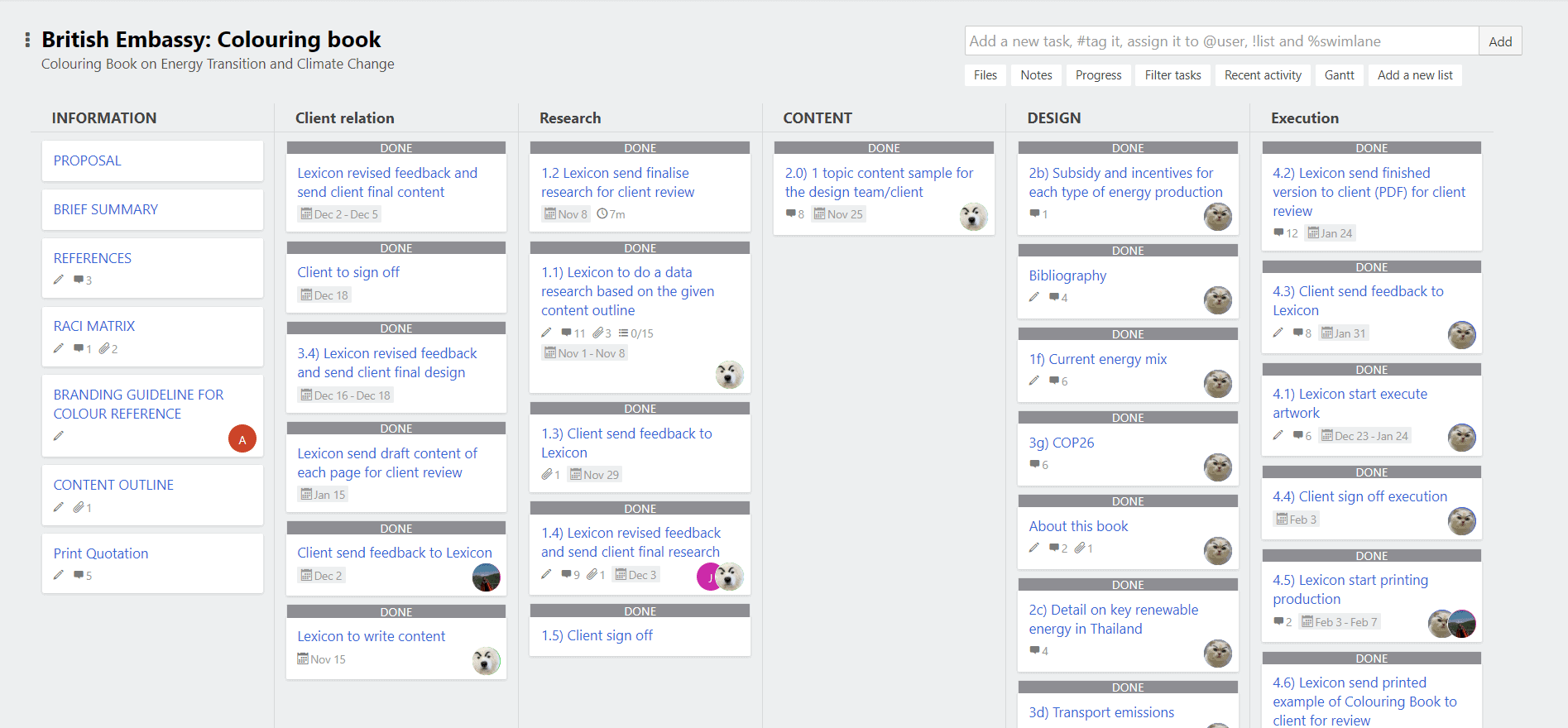1568x728 pixels.
Task: Open the Files tab
Action: click(985, 75)
